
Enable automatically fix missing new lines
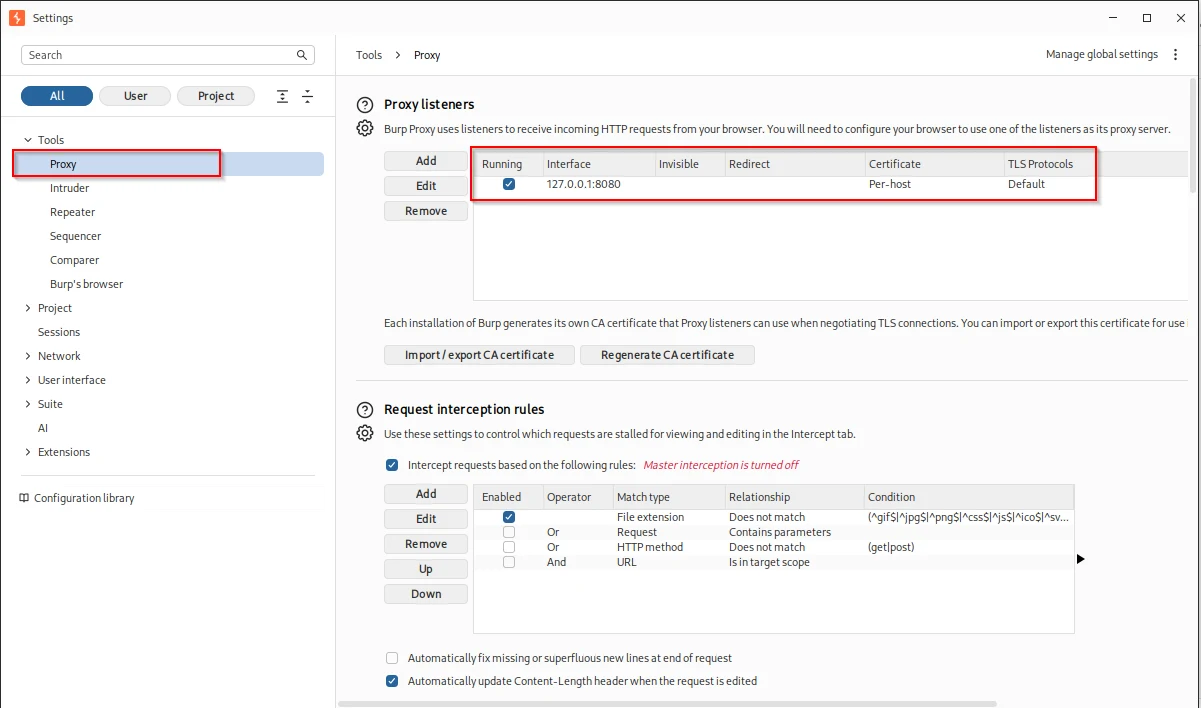[x=392, y=658]
